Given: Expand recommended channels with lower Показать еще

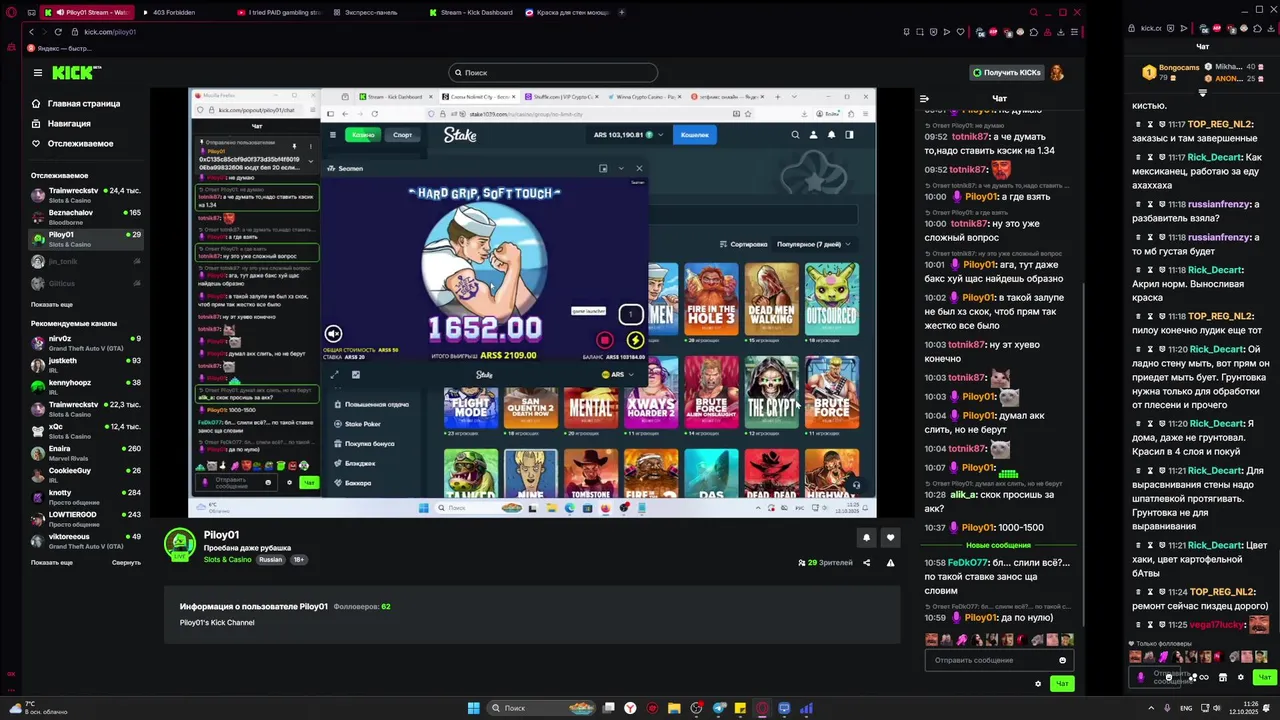Looking at the screenshot, I should 52,562.
